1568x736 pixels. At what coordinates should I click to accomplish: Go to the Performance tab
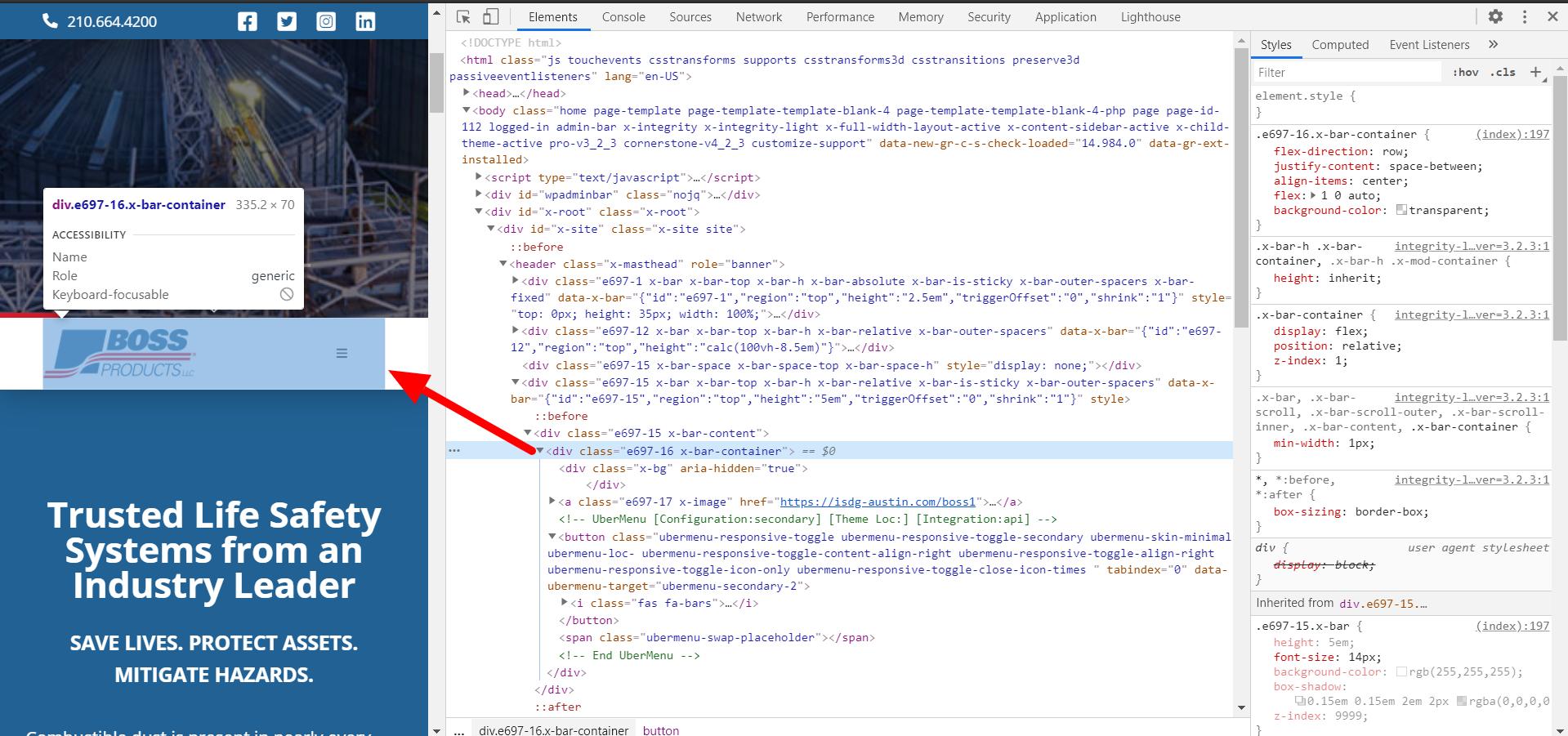point(840,17)
